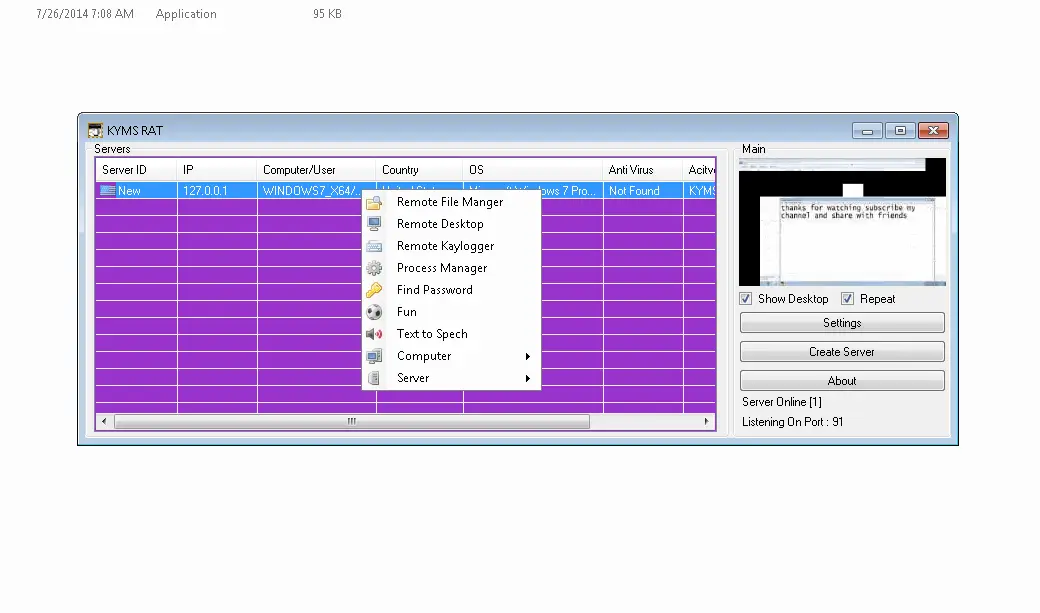Click the Computer monitor icon in the menu
1040x613 pixels.
(374, 356)
